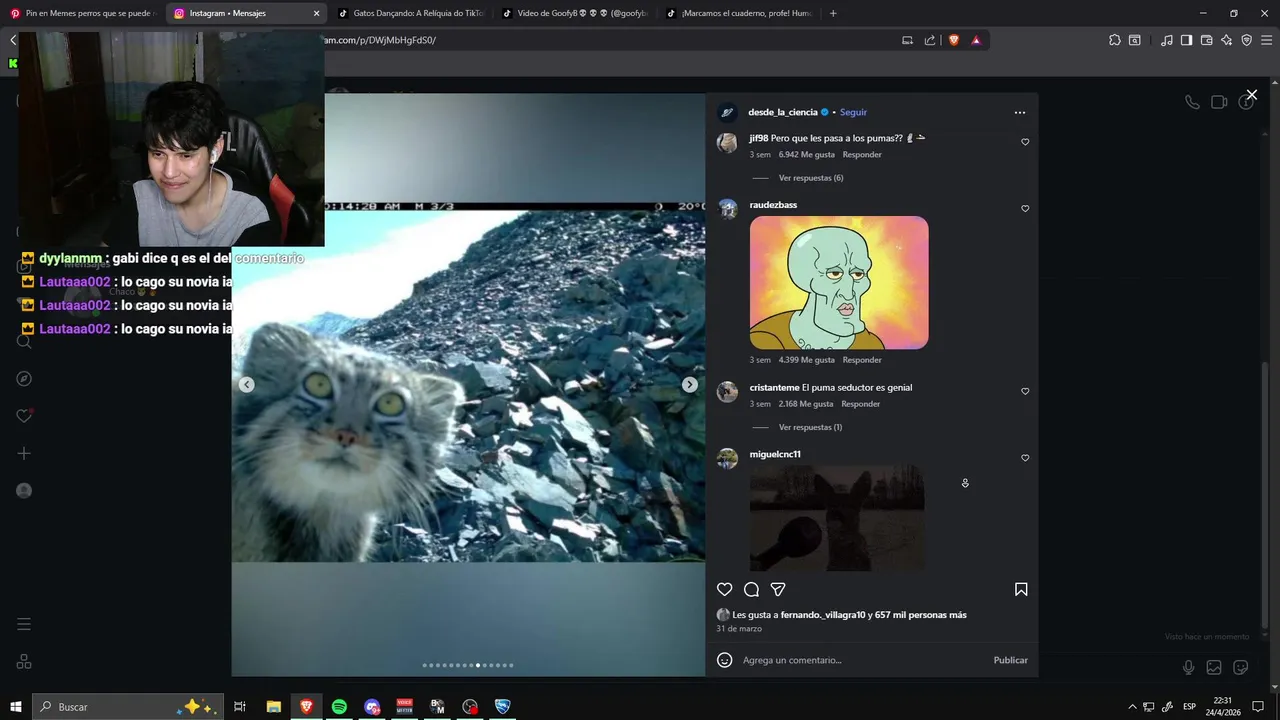
Task: Open Leo AI sparkle icon
Action: pyautogui.click(x=1227, y=40)
